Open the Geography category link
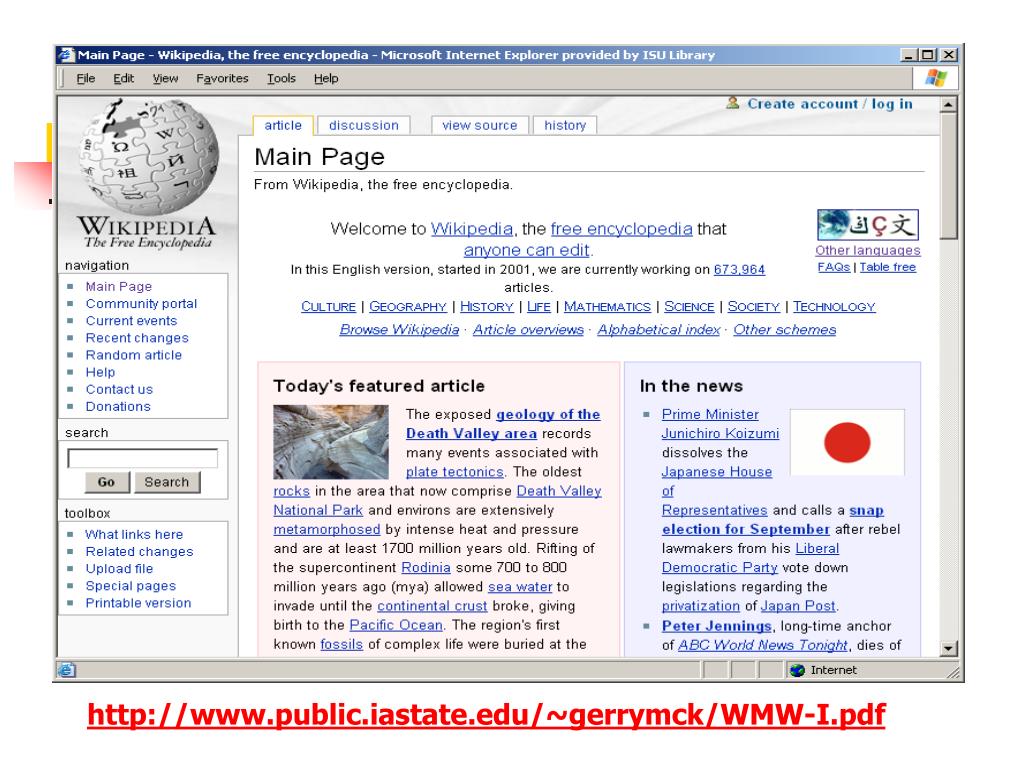The width and height of the screenshot is (1024, 768). point(408,307)
